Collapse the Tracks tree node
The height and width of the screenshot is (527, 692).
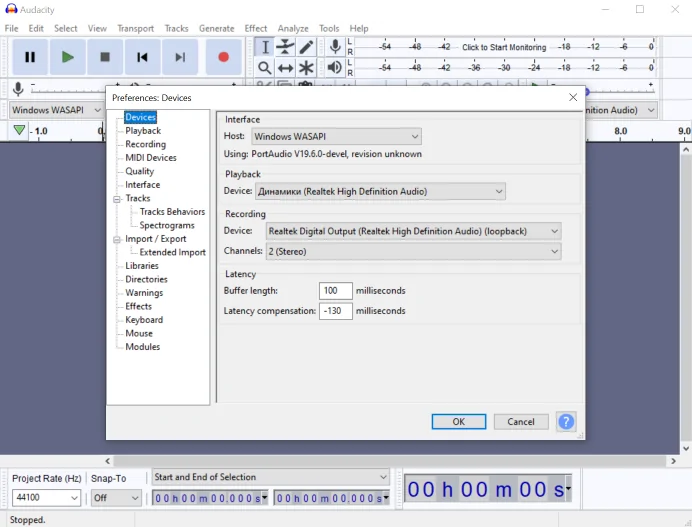pyautogui.click(x=117, y=199)
